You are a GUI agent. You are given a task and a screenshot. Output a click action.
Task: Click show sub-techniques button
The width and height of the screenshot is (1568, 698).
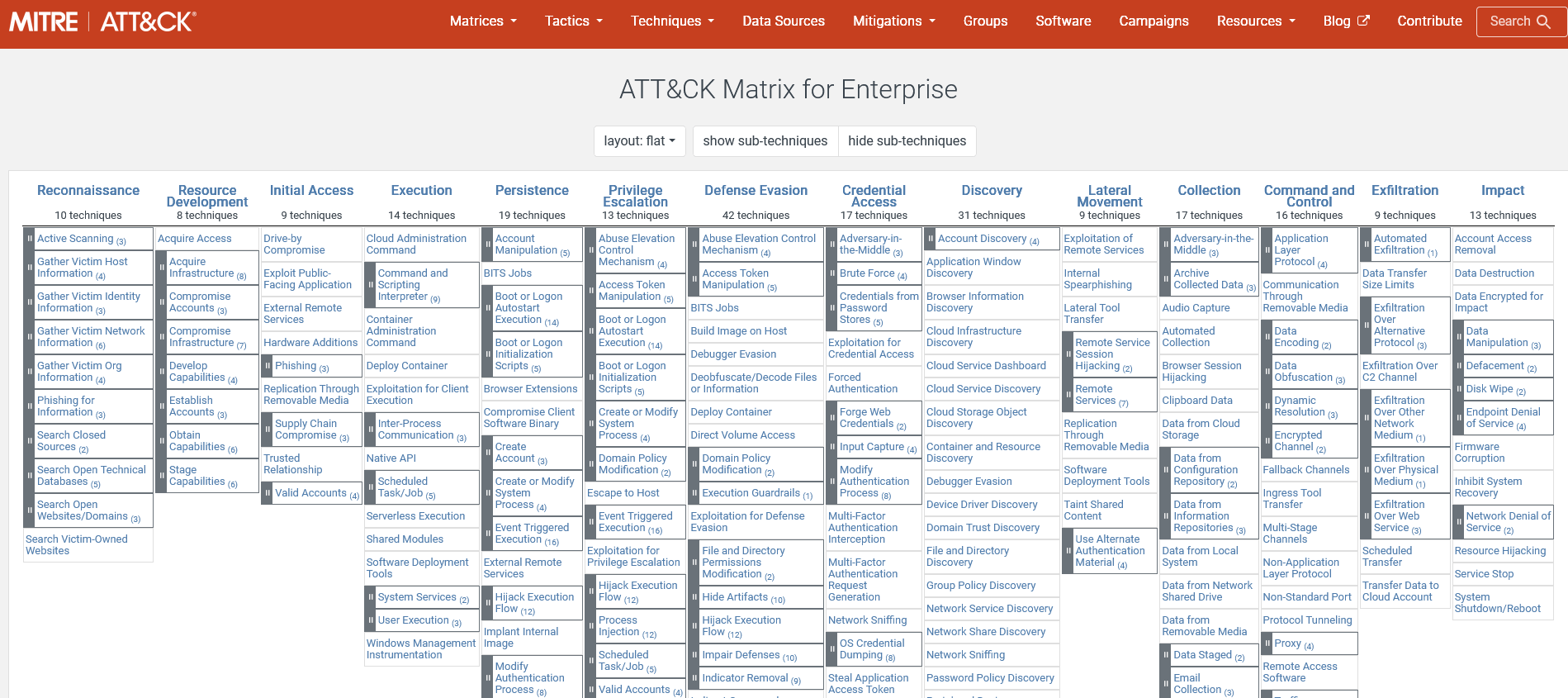[765, 141]
